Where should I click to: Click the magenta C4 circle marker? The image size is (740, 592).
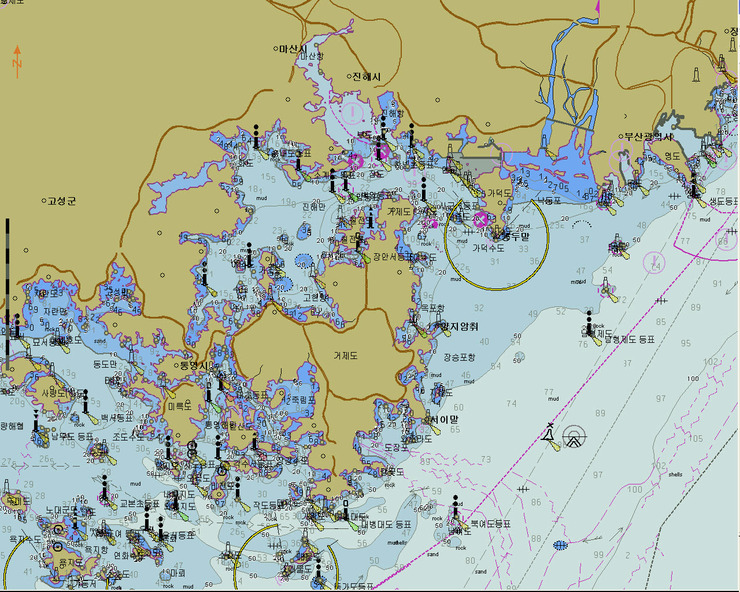coord(653,262)
